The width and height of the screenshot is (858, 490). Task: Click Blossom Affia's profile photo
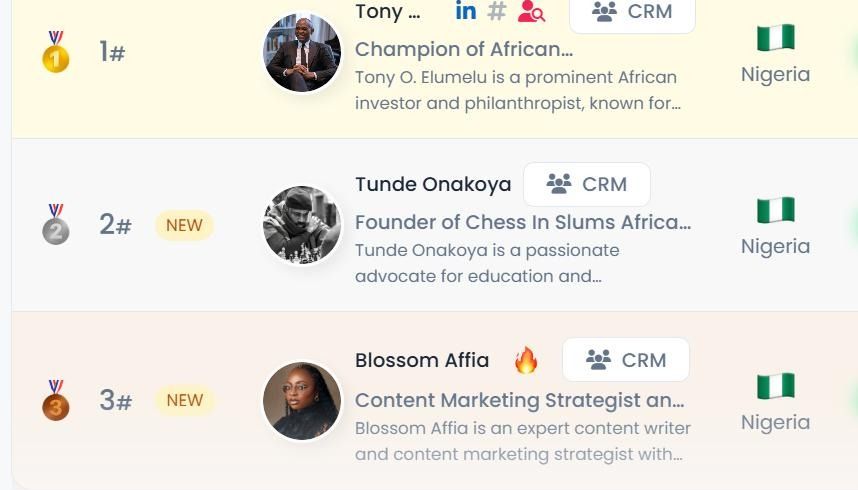click(302, 400)
